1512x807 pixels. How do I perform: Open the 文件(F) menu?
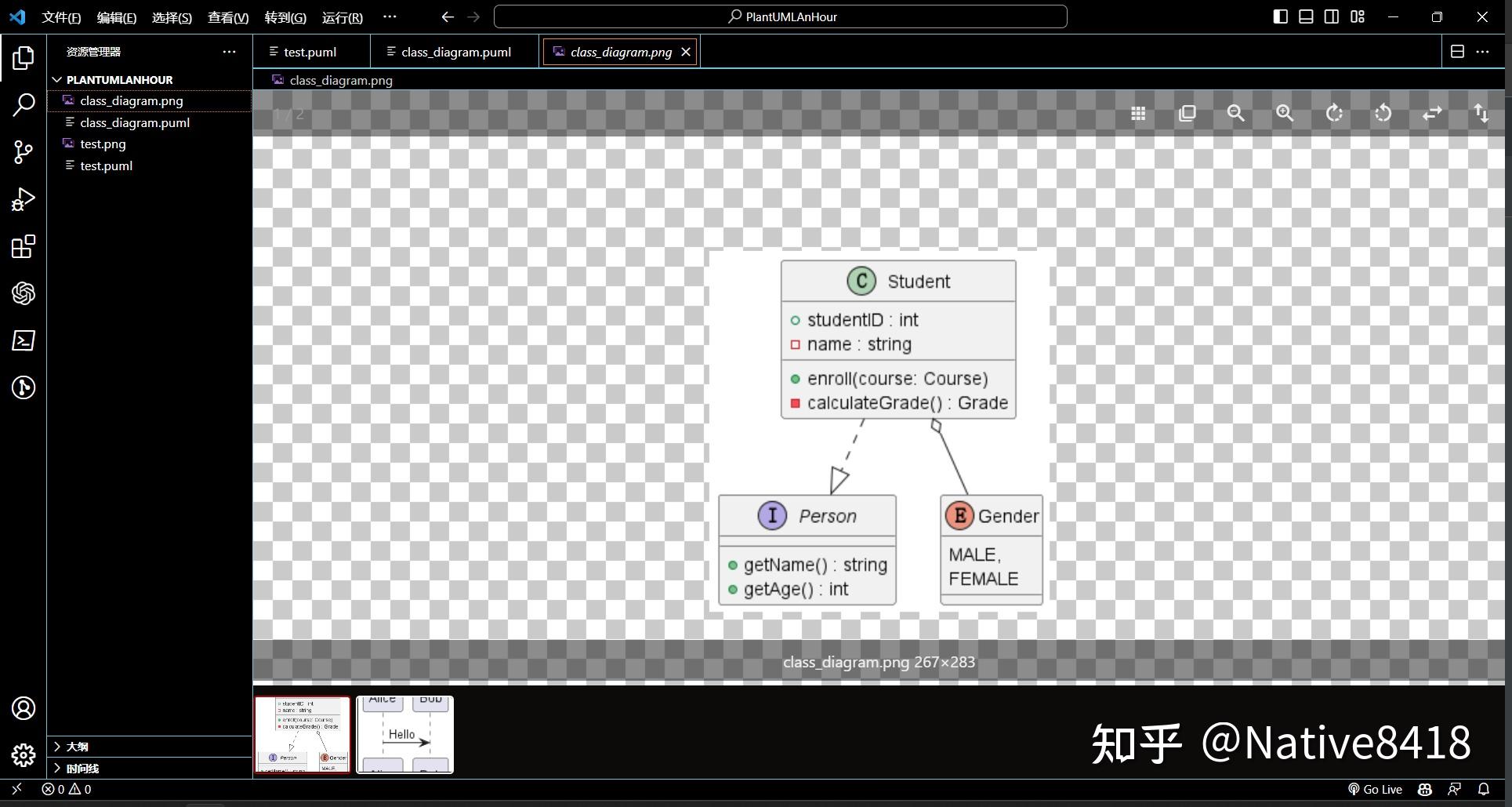61,17
